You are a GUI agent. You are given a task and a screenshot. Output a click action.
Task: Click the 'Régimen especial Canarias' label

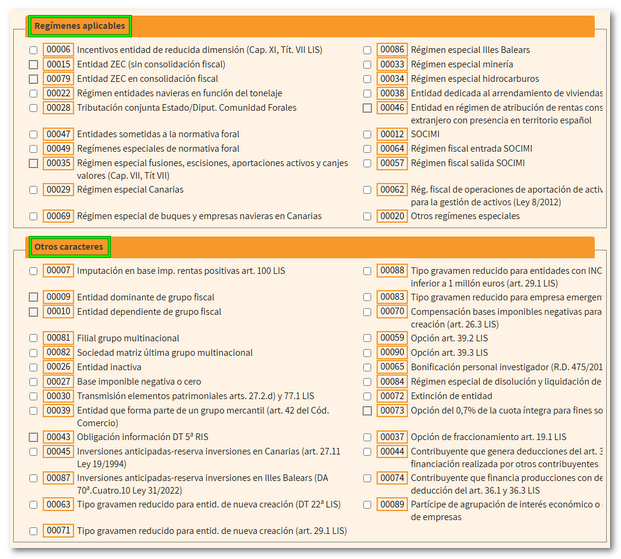130,190
